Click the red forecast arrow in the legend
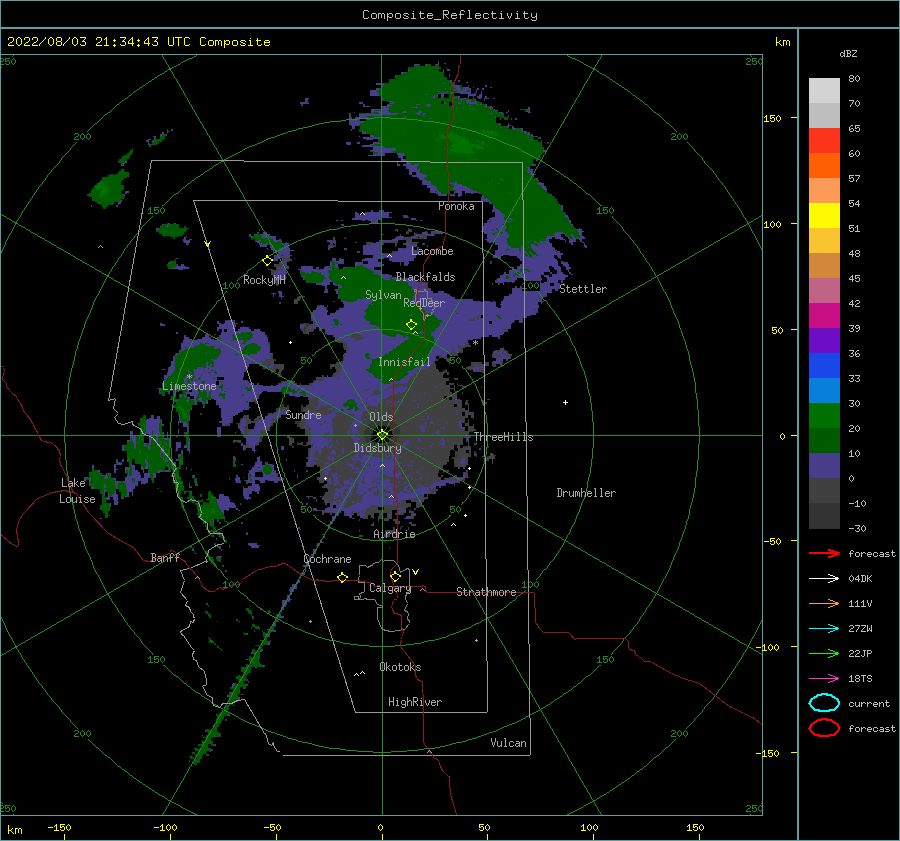Screen dimensions: 900x841 [x=824, y=553]
